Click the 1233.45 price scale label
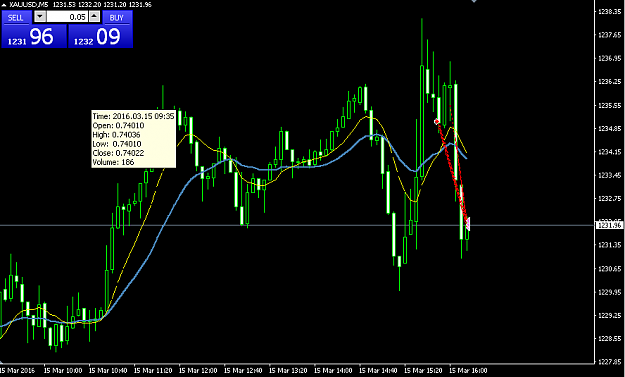 [609, 175]
